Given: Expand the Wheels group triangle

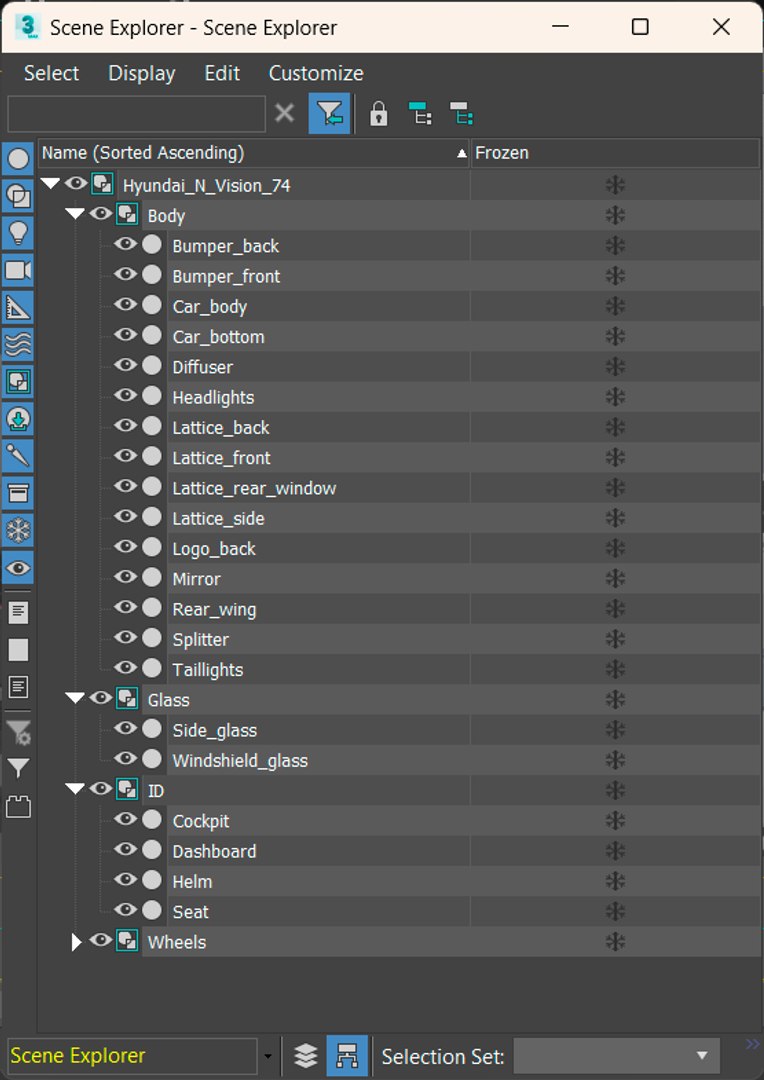Looking at the screenshot, I should [x=76, y=942].
